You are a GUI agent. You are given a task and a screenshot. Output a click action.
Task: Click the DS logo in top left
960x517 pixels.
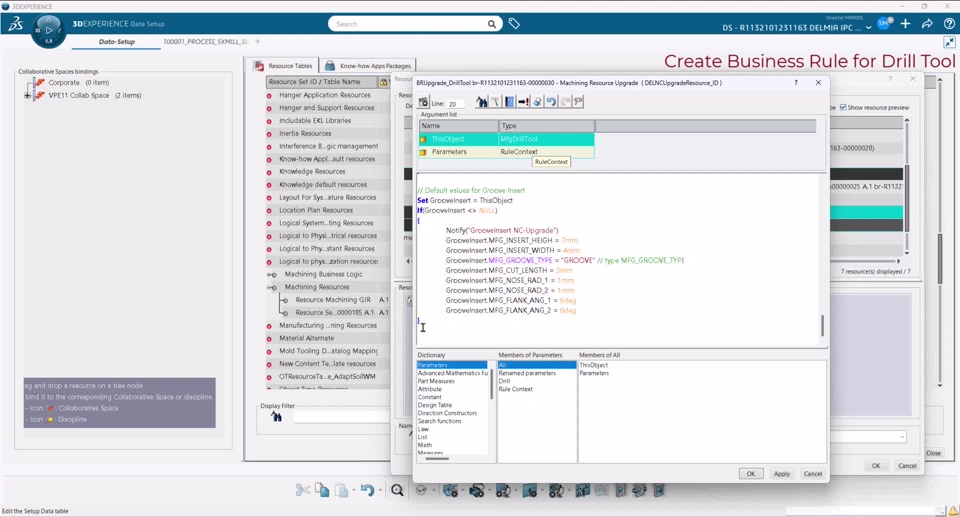[x=15, y=24]
